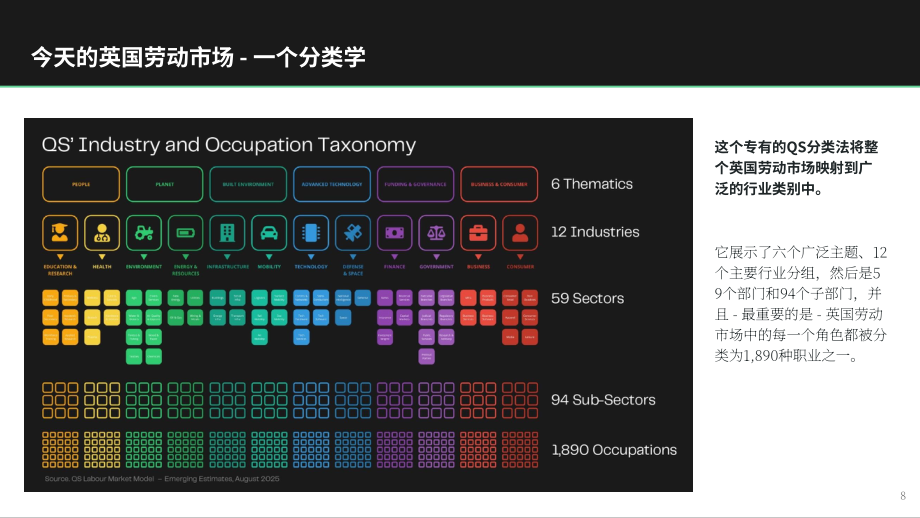
Task: Select the PEOPLE thematic box
Action: [x=81, y=184]
